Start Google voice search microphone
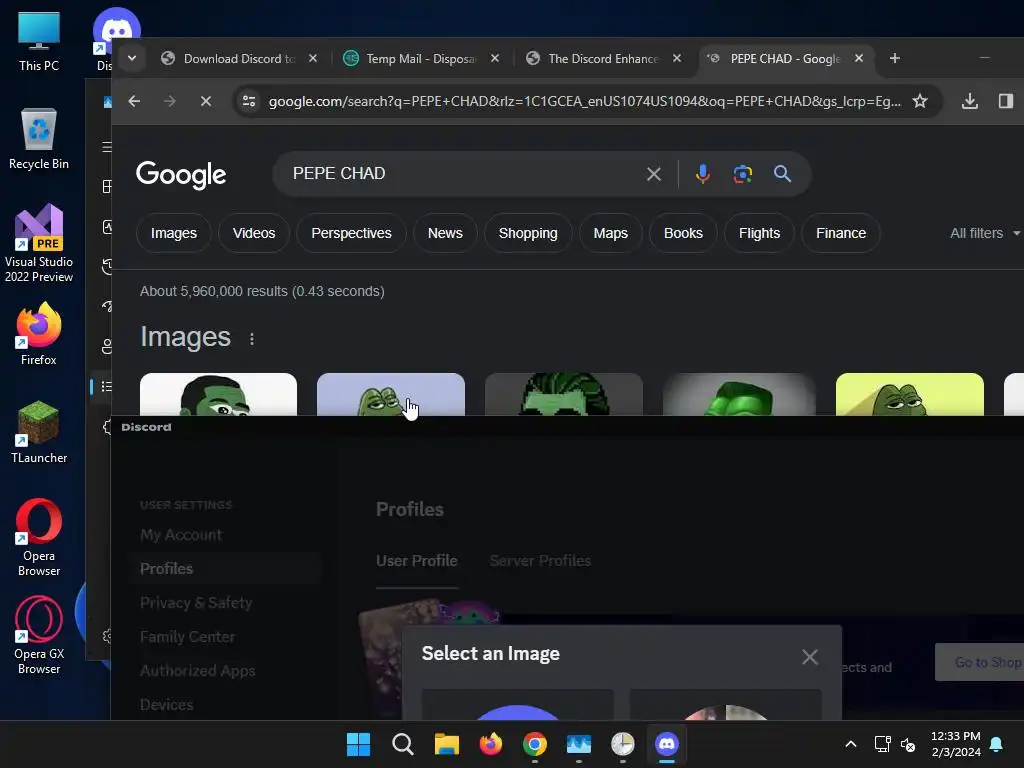 coord(703,174)
